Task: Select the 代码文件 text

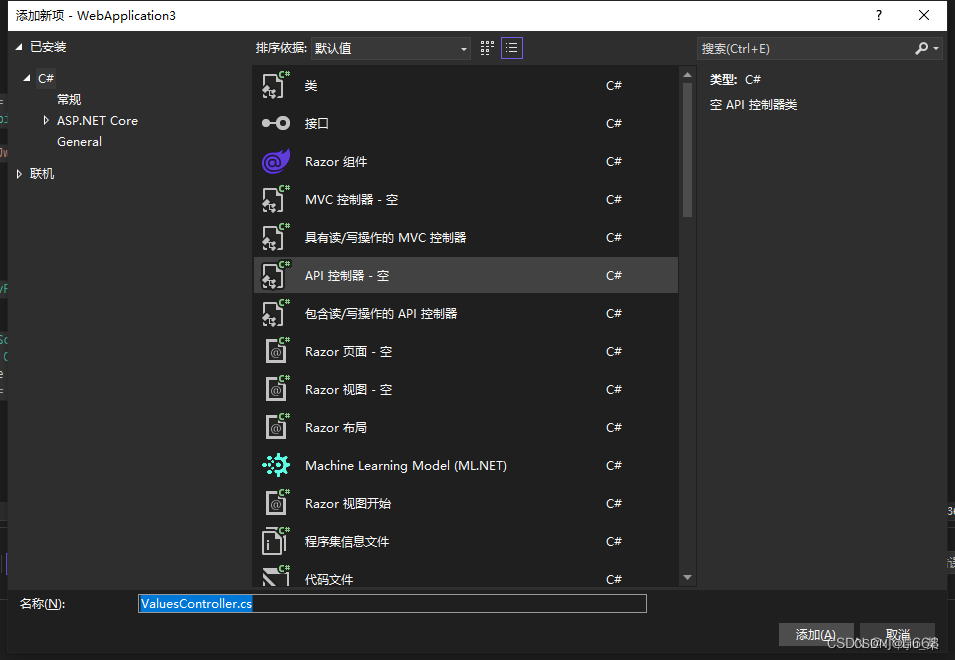Action: coord(329,579)
